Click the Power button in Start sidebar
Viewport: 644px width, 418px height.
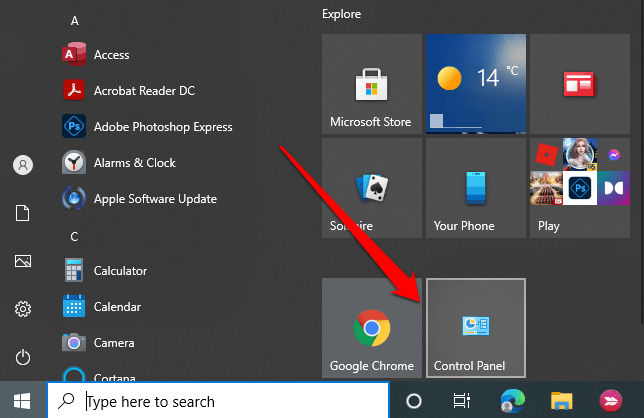(x=23, y=357)
